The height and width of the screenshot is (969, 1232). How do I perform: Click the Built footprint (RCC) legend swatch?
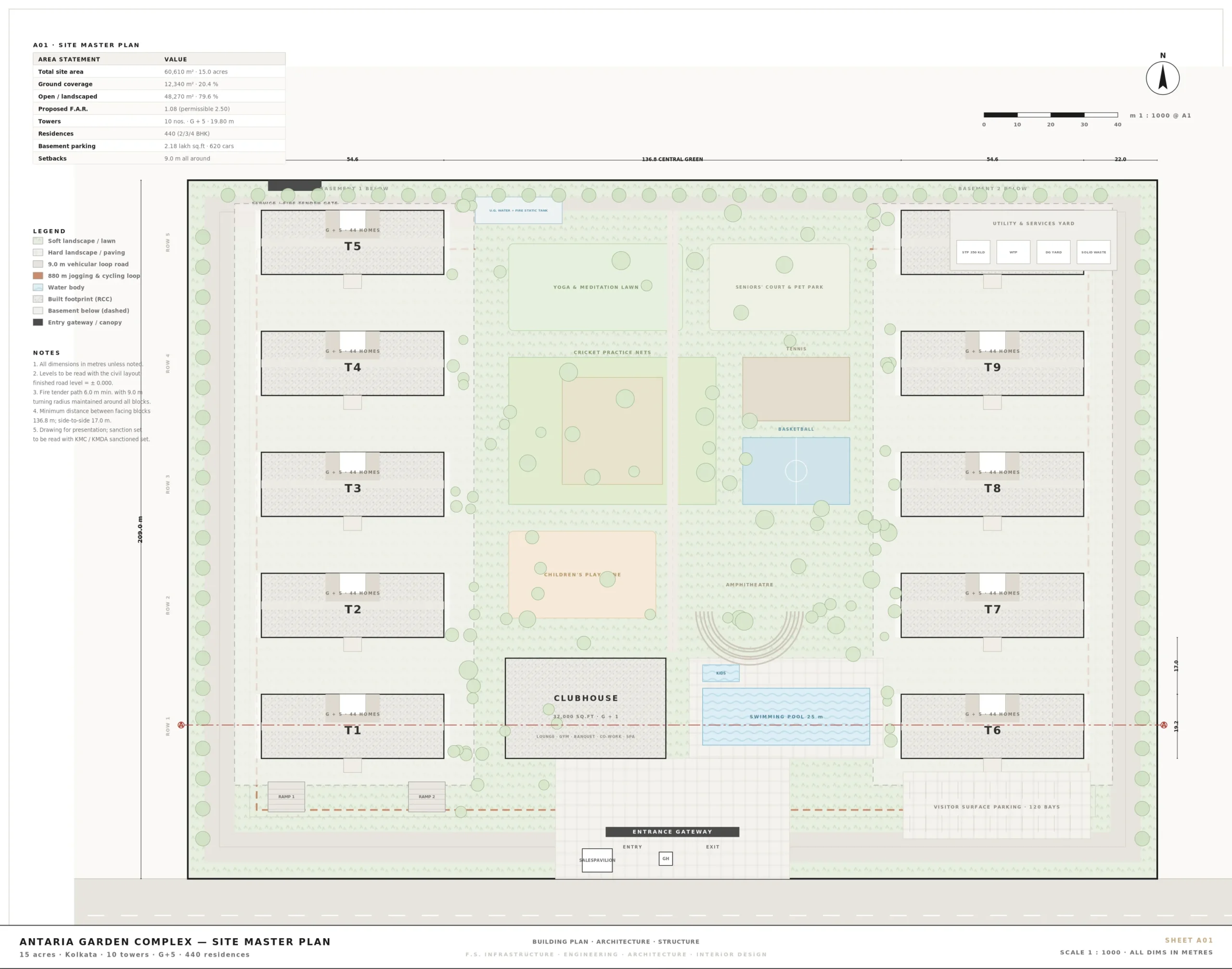click(x=38, y=299)
